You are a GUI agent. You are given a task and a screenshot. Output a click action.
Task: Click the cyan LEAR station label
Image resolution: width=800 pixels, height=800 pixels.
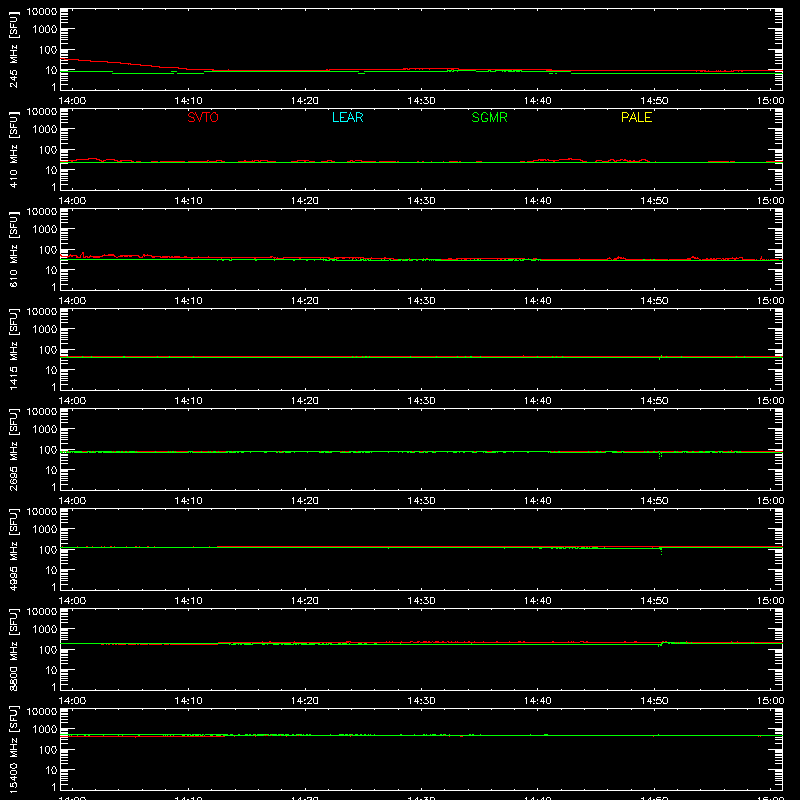coord(347,117)
